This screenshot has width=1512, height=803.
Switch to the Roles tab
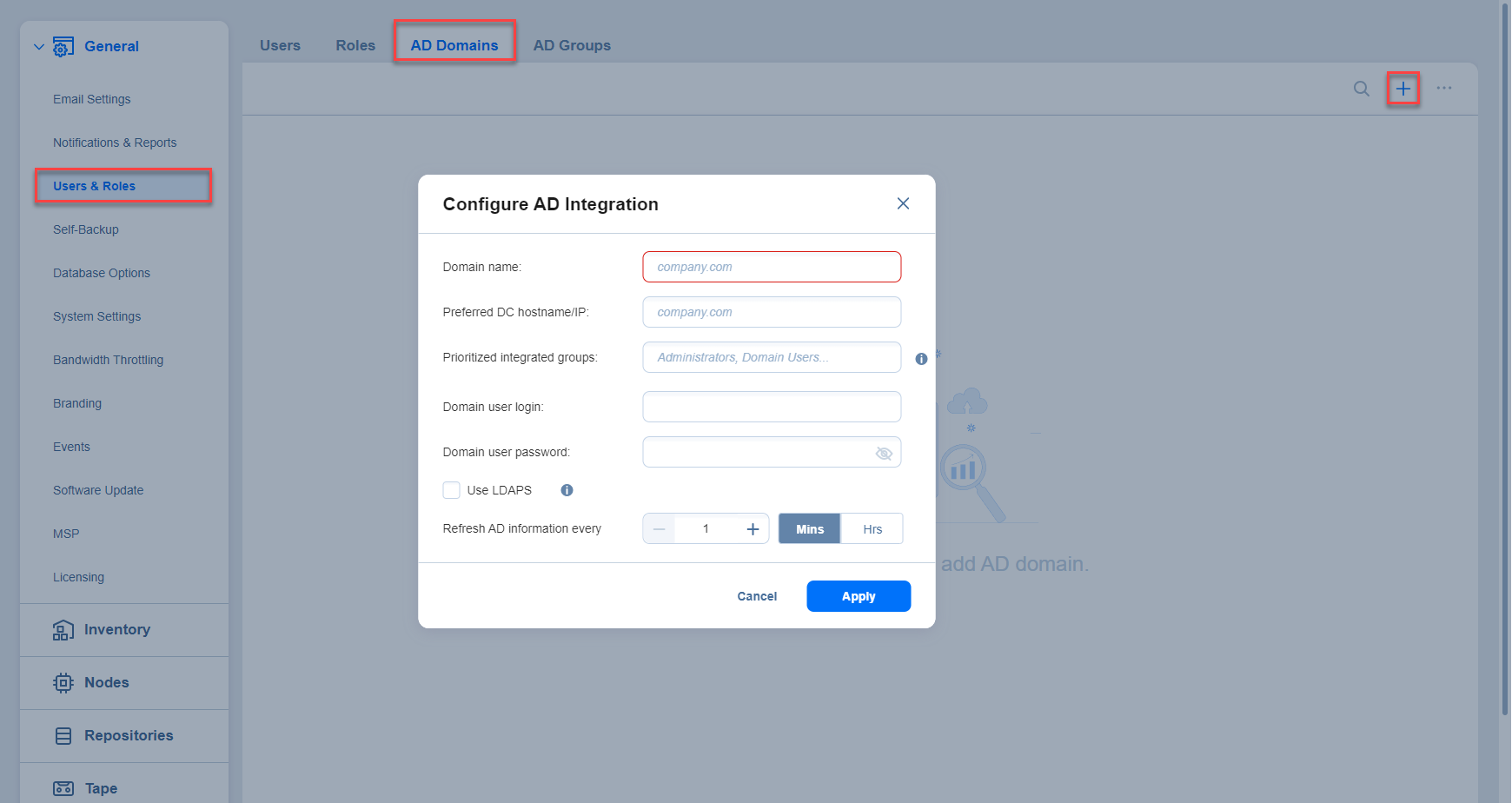pos(355,44)
